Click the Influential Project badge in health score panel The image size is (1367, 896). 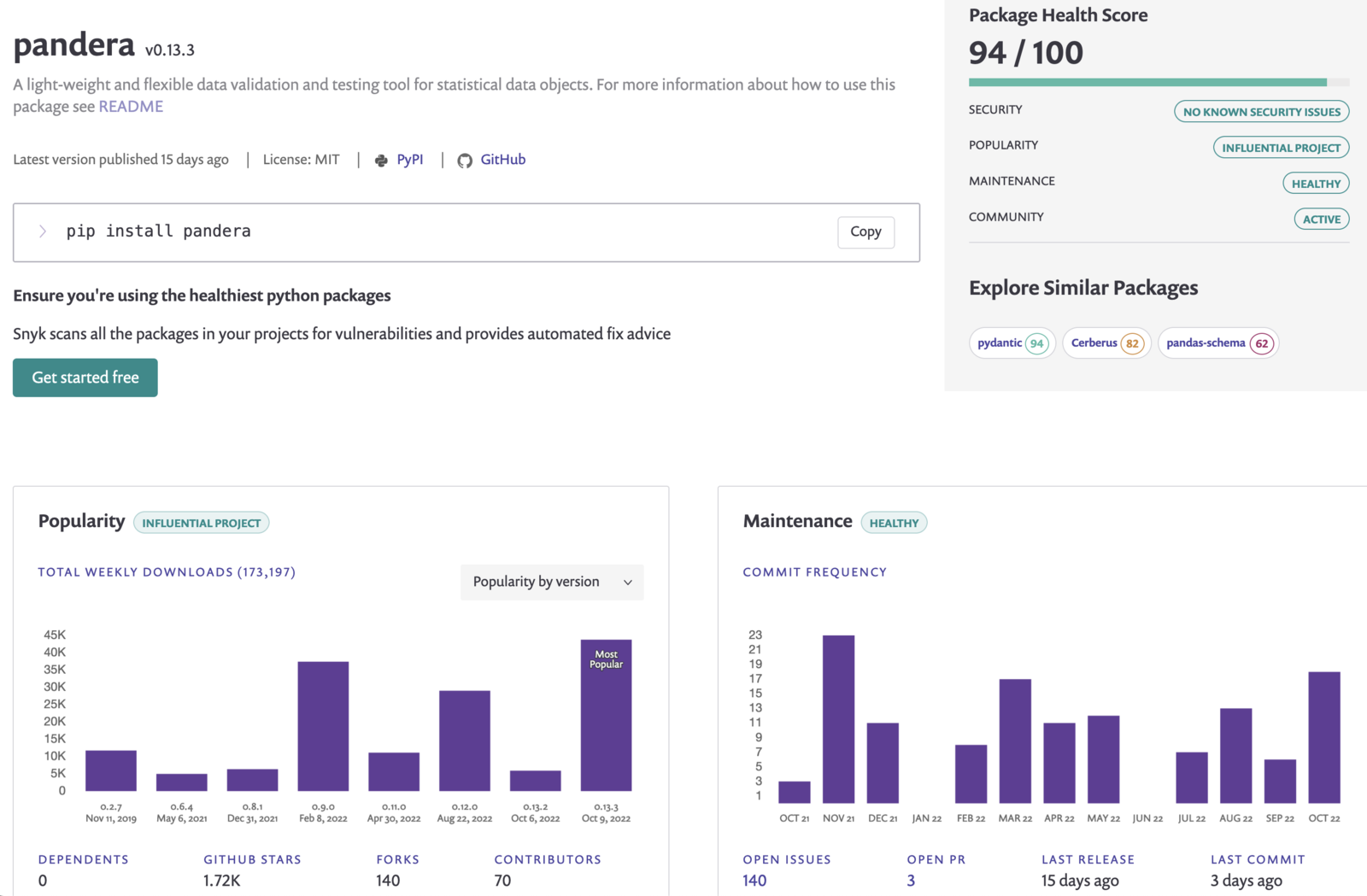[x=1281, y=148]
